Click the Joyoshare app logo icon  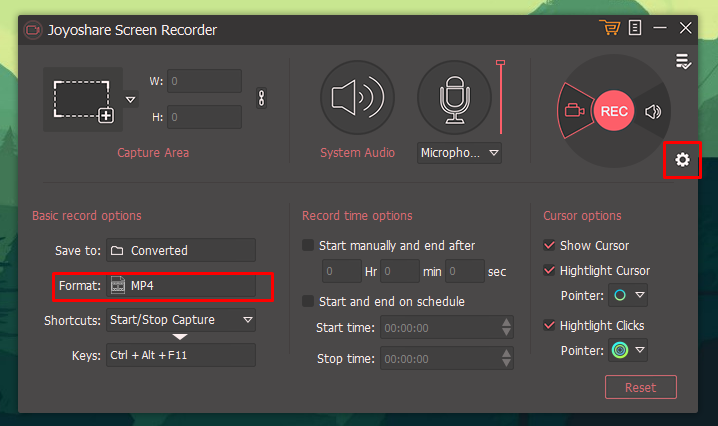click(x=33, y=30)
